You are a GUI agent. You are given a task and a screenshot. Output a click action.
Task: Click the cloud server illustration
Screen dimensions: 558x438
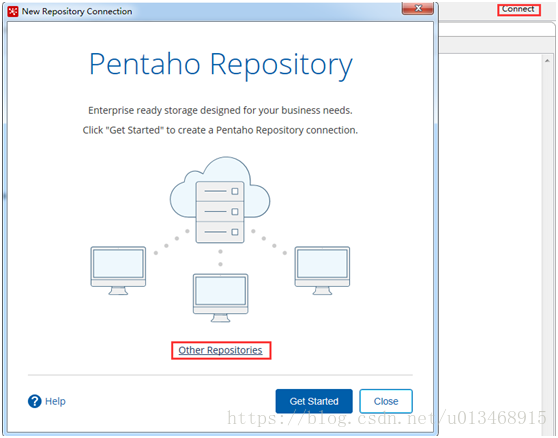pos(220,199)
